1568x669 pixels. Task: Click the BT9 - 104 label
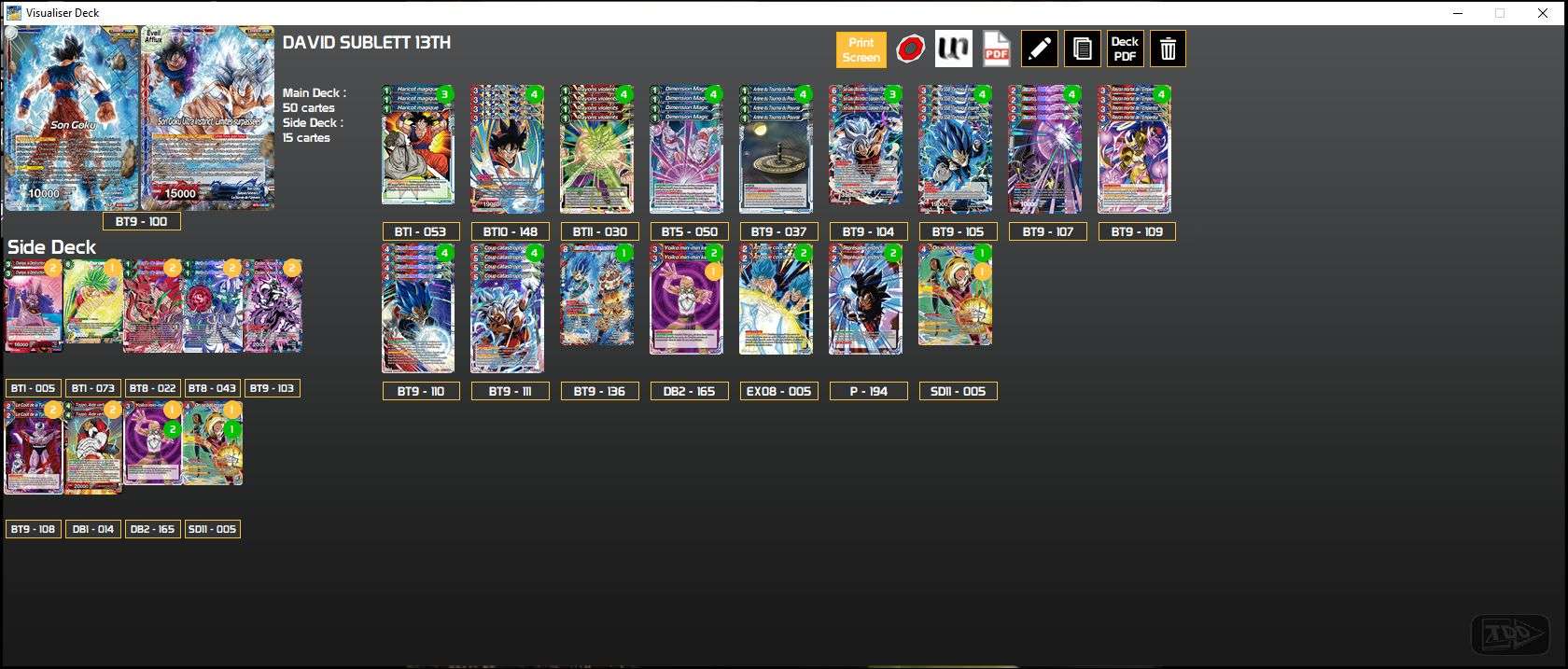click(x=868, y=231)
